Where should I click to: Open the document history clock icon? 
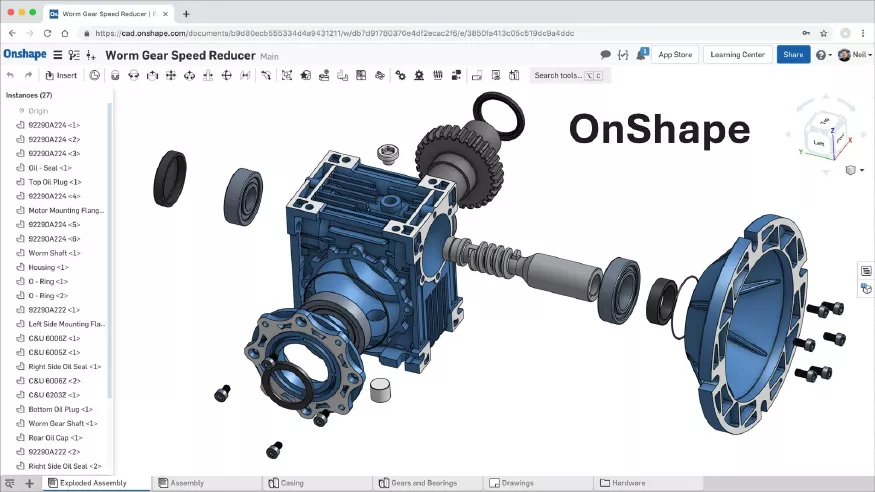(94, 75)
